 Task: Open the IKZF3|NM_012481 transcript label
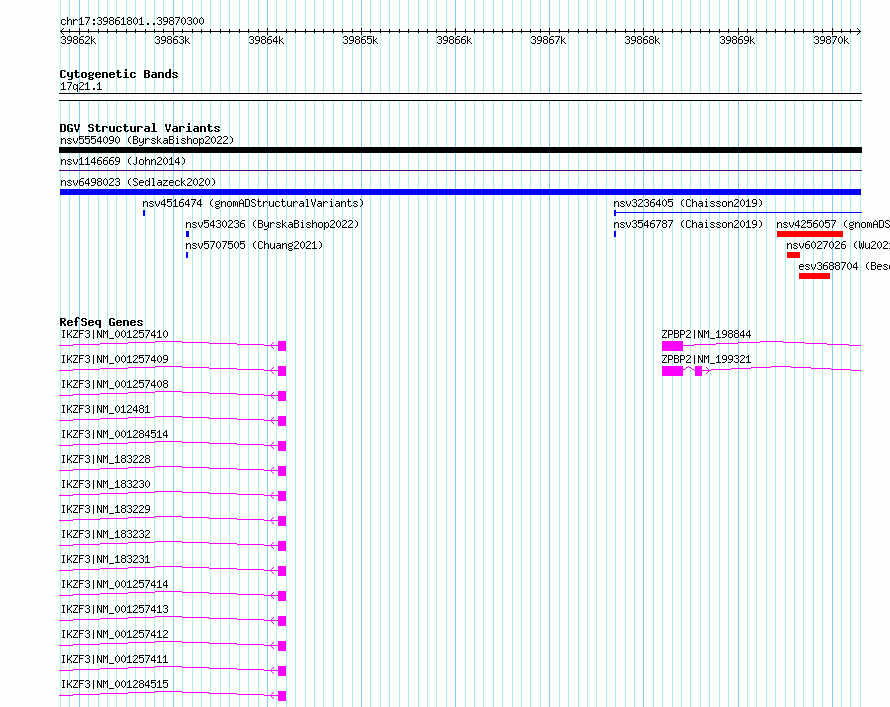click(x=106, y=409)
